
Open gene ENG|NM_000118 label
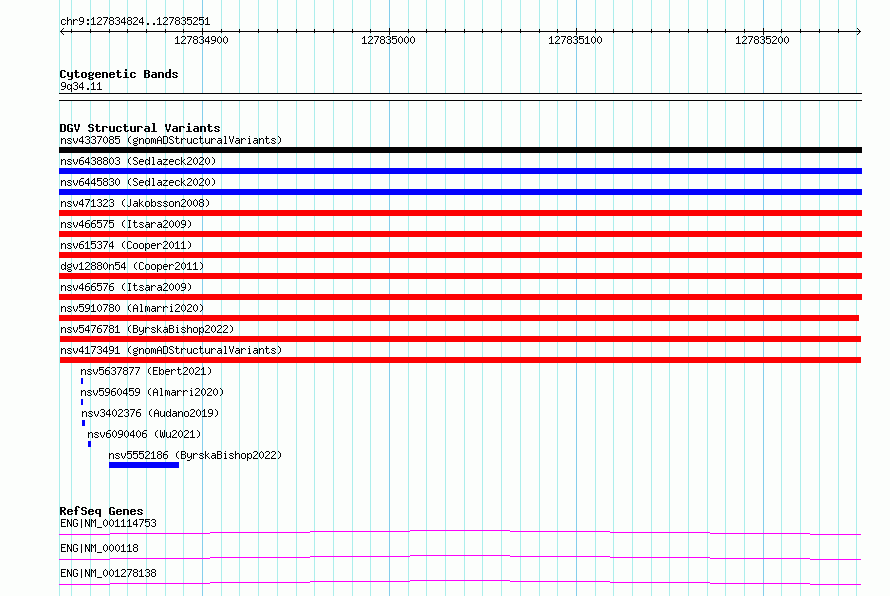pyautogui.click(x=99, y=548)
